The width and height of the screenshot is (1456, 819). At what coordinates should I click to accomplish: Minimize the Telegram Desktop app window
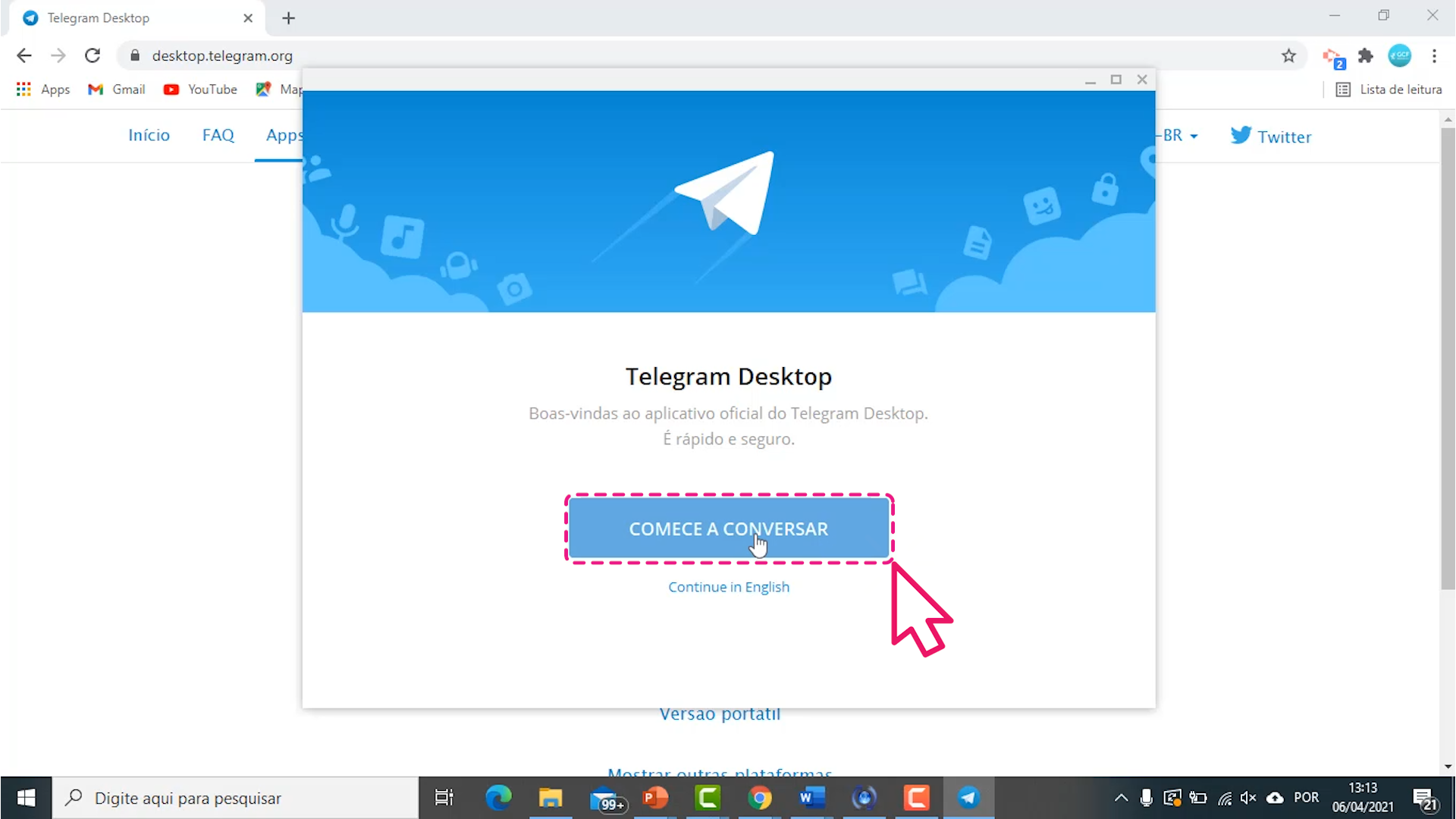(1090, 80)
